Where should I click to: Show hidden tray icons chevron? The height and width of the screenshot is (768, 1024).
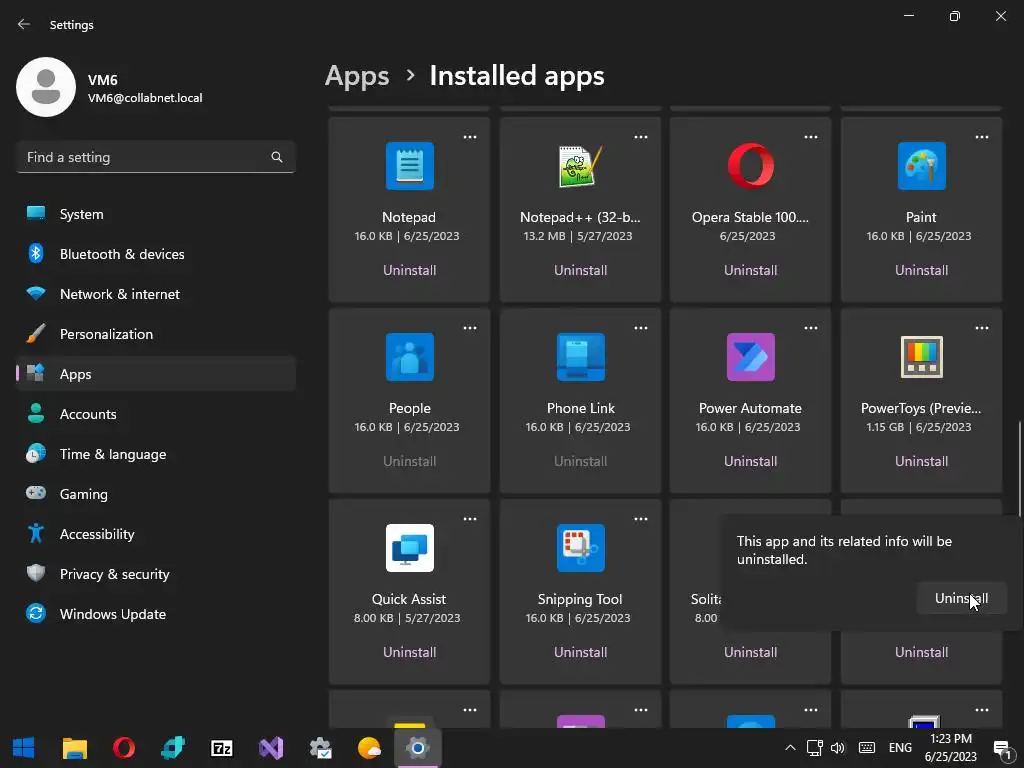(790, 748)
